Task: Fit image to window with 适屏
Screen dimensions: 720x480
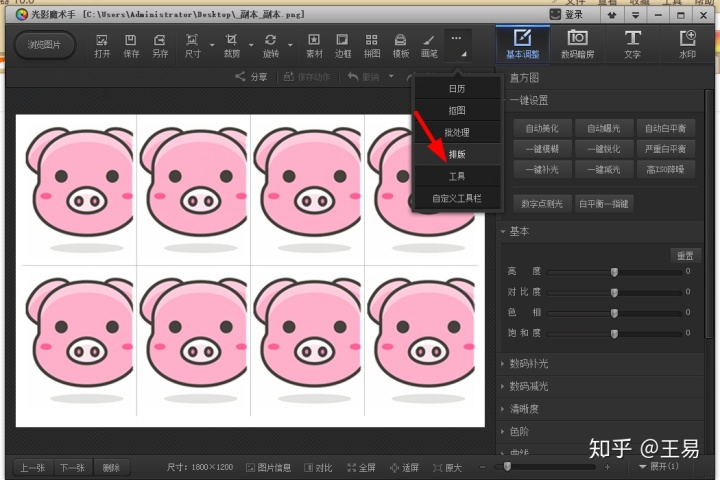Action: (404, 468)
